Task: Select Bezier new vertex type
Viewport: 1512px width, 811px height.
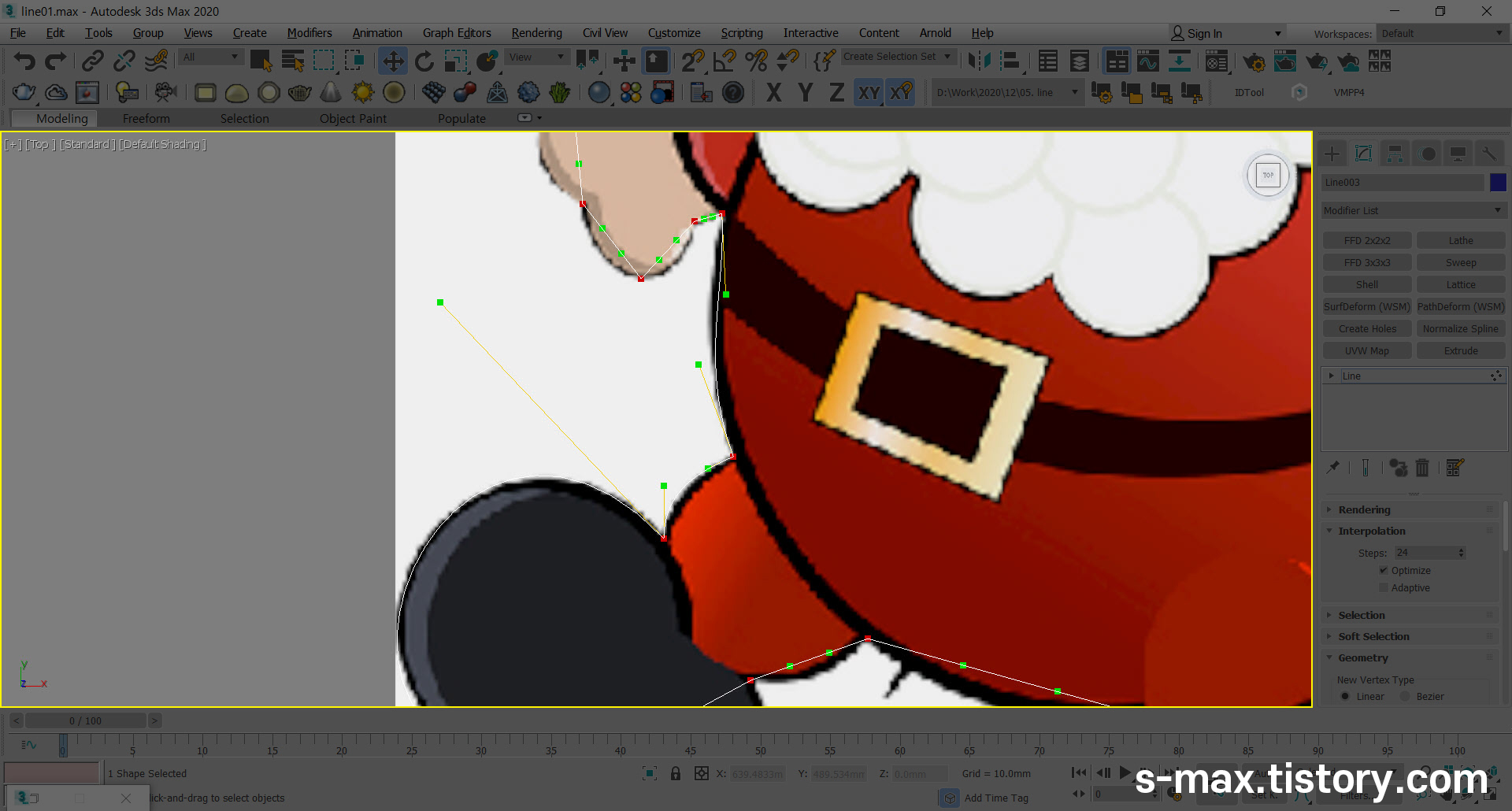Action: pos(1405,696)
